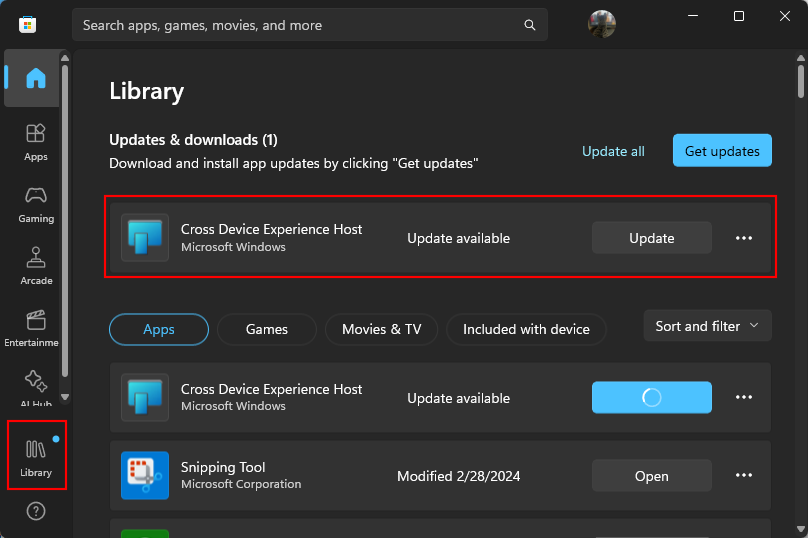Click the search magnifier icon
Image resolution: width=808 pixels, height=538 pixels.
coord(529,25)
